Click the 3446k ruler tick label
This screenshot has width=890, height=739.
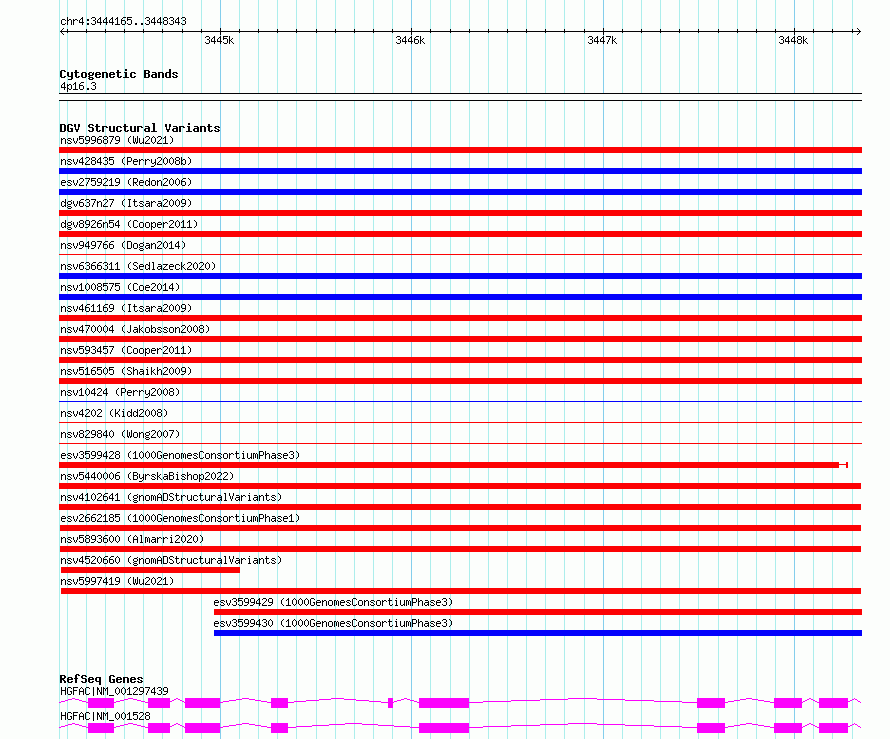point(410,40)
